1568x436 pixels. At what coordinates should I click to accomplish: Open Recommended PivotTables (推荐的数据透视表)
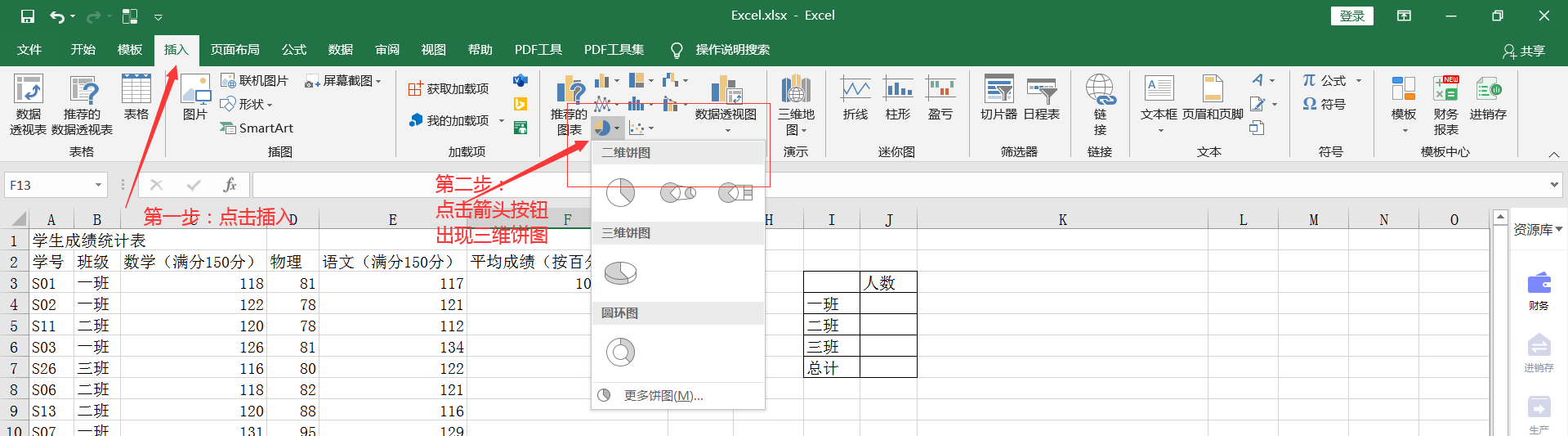pos(82,105)
